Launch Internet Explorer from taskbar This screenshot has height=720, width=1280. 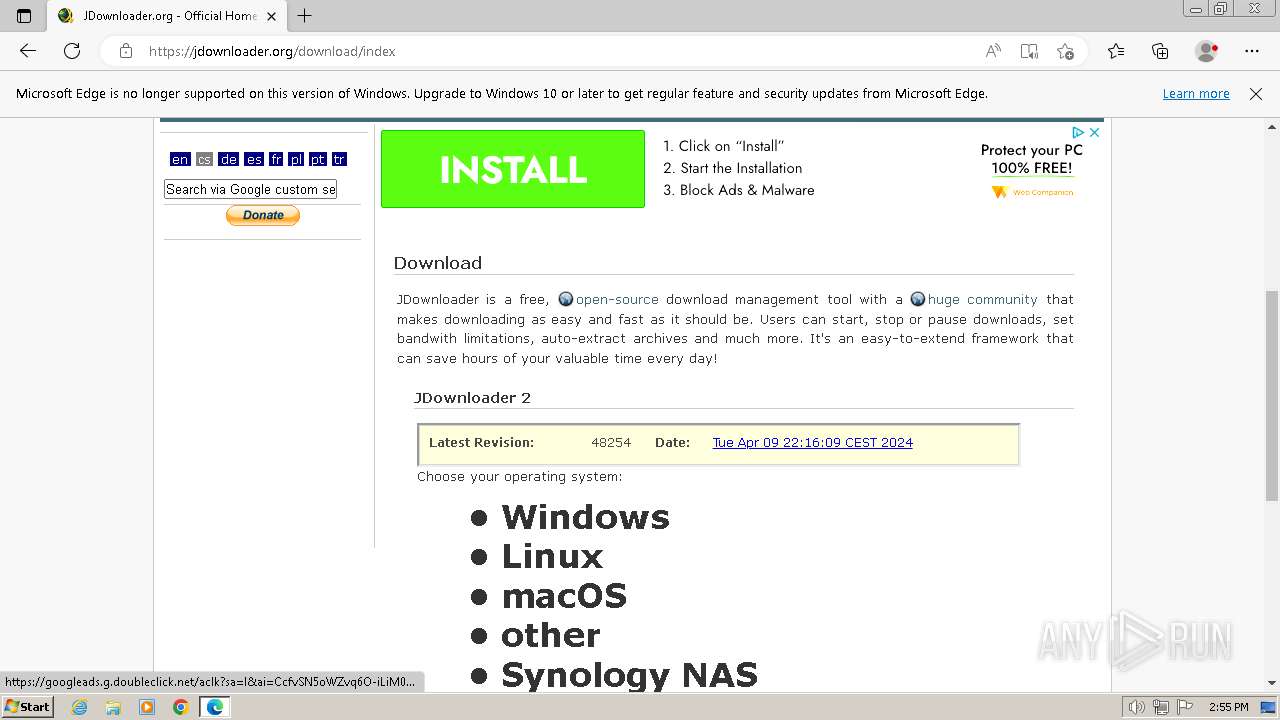[x=79, y=707]
